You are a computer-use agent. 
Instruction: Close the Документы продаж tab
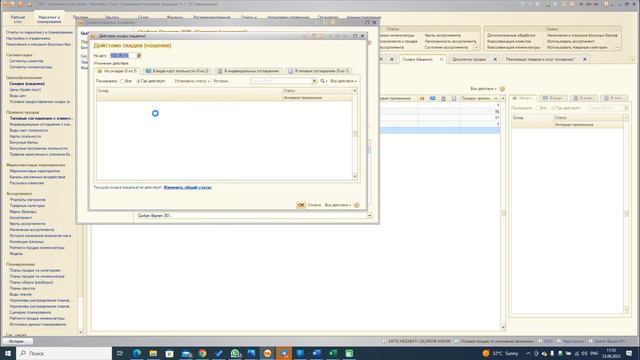(x=496, y=60)
